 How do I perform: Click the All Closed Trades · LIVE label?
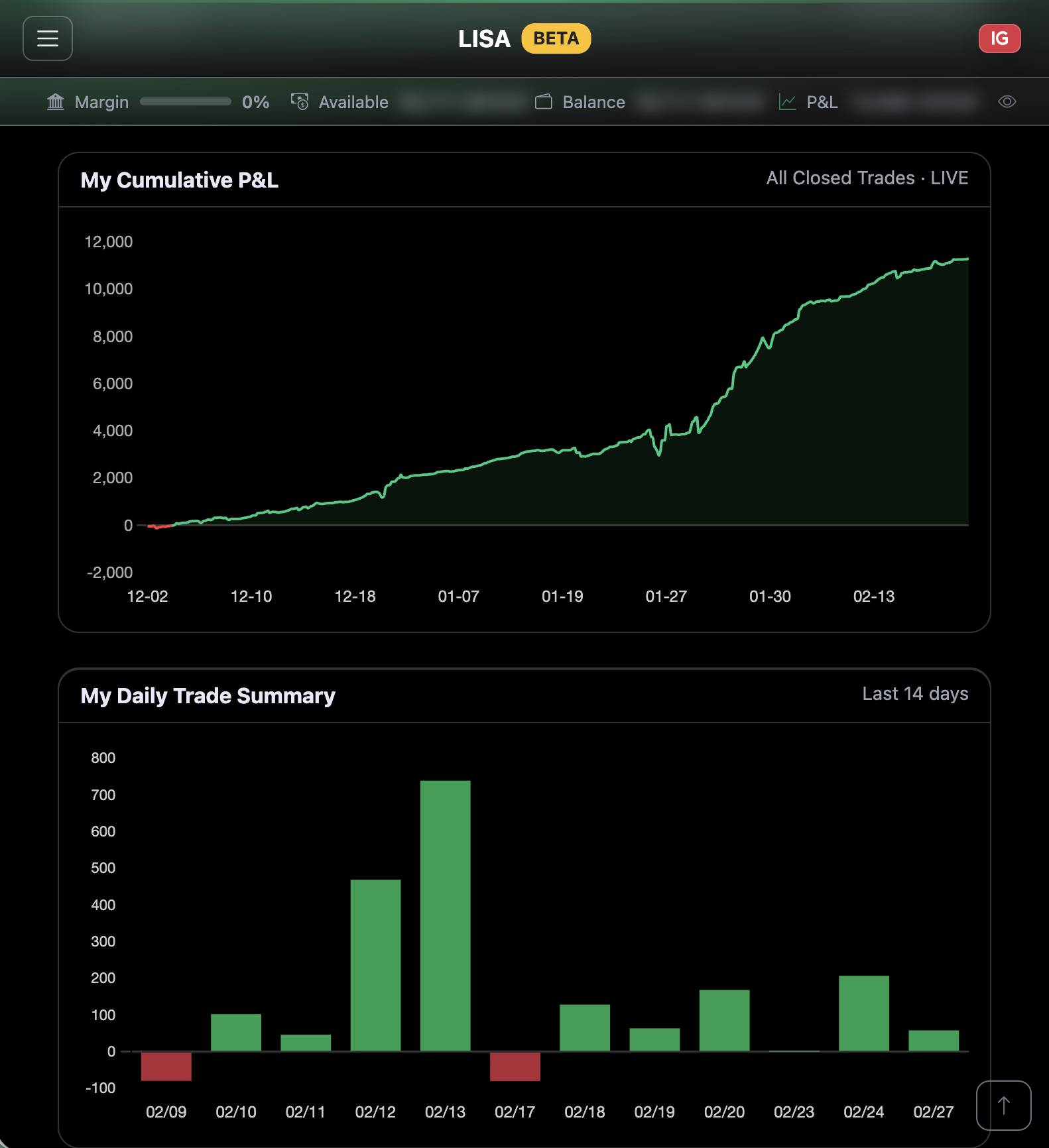point(867,178)
